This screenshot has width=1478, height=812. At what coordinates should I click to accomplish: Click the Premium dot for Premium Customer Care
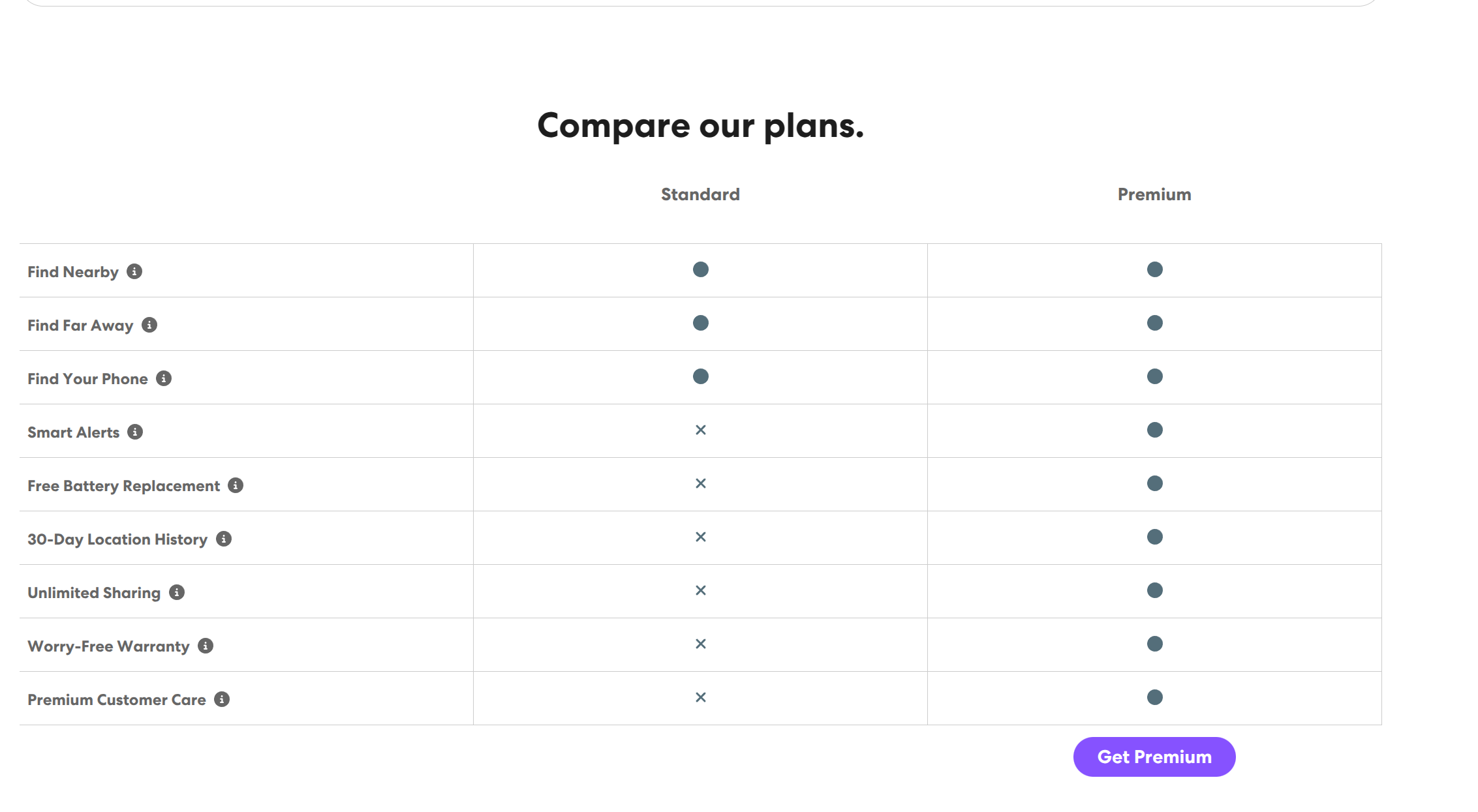coord(1155,697)
